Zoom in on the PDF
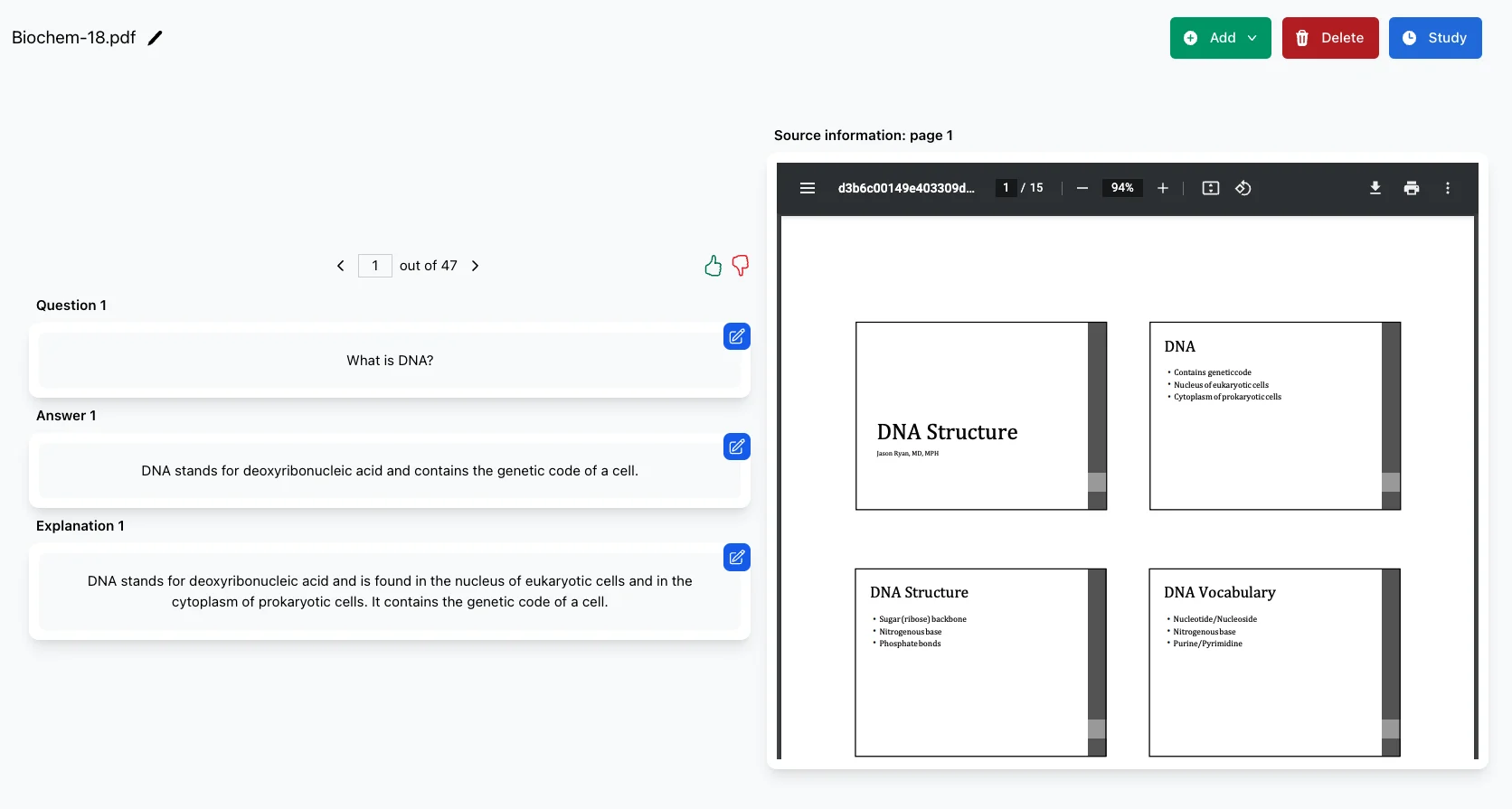 [x=1163, y=188]
